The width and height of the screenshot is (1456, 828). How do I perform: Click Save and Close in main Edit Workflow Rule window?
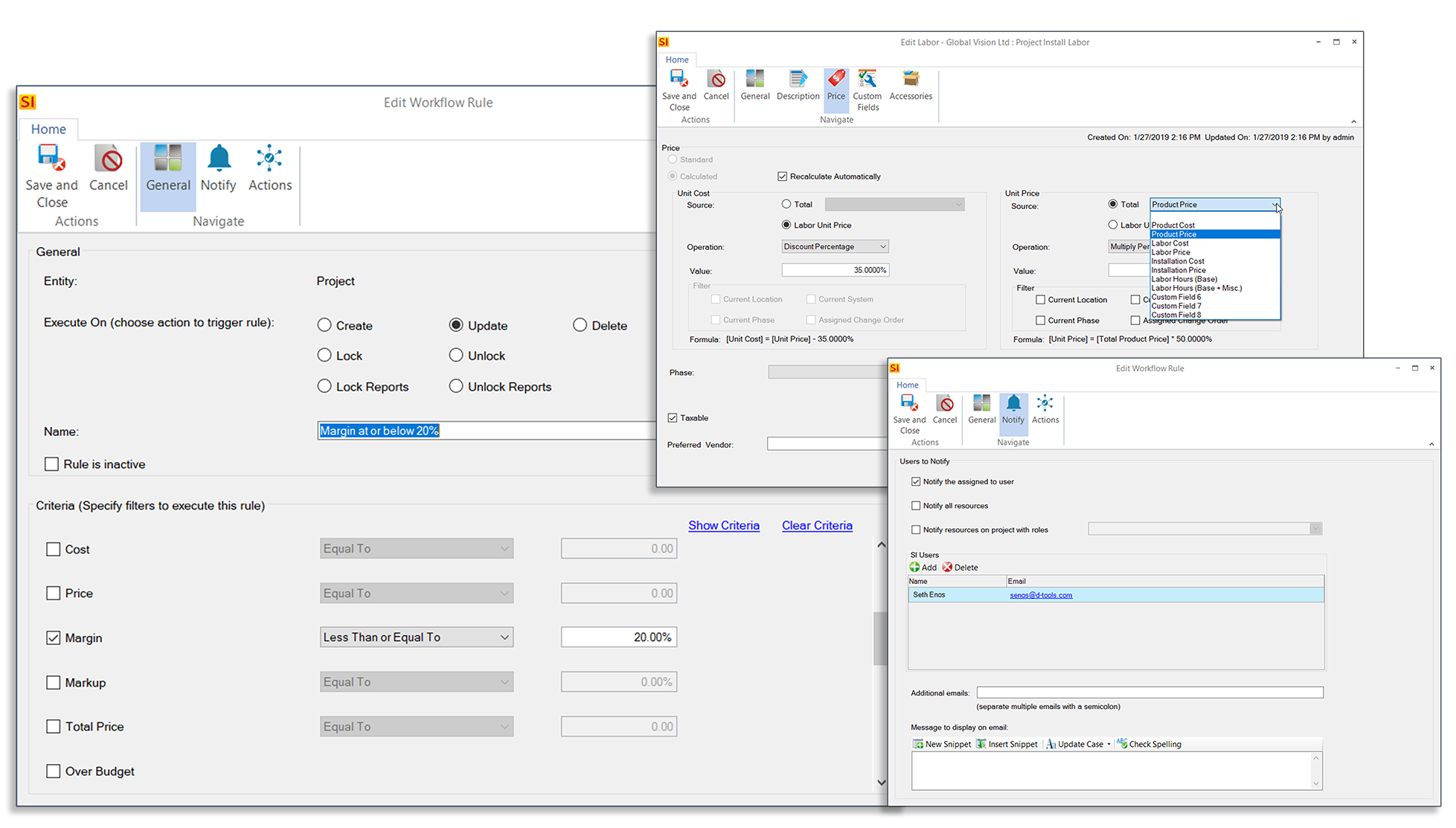[51, 176]
